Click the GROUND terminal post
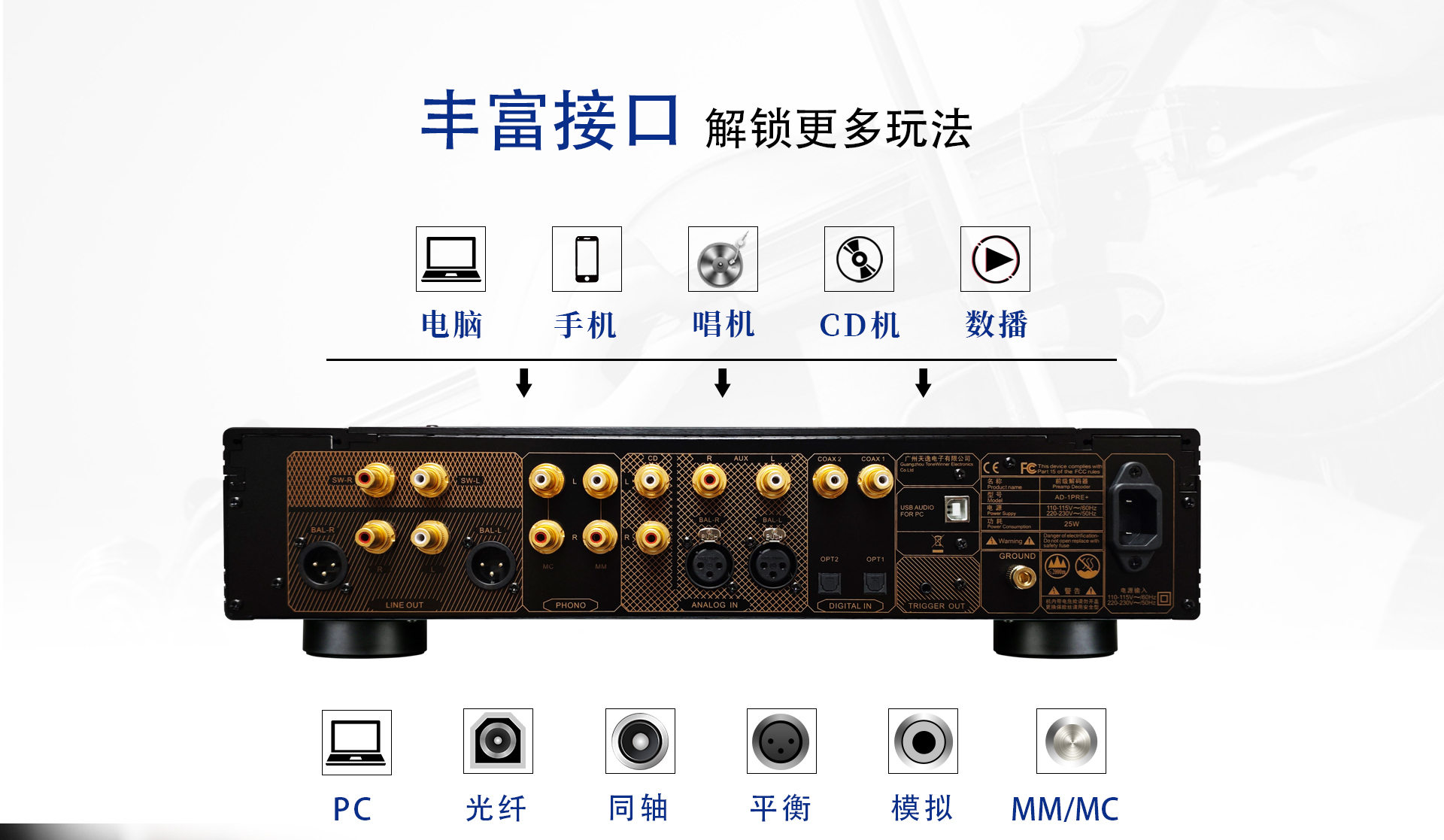The image size is (1444, 840). [x=1023, y=577]
